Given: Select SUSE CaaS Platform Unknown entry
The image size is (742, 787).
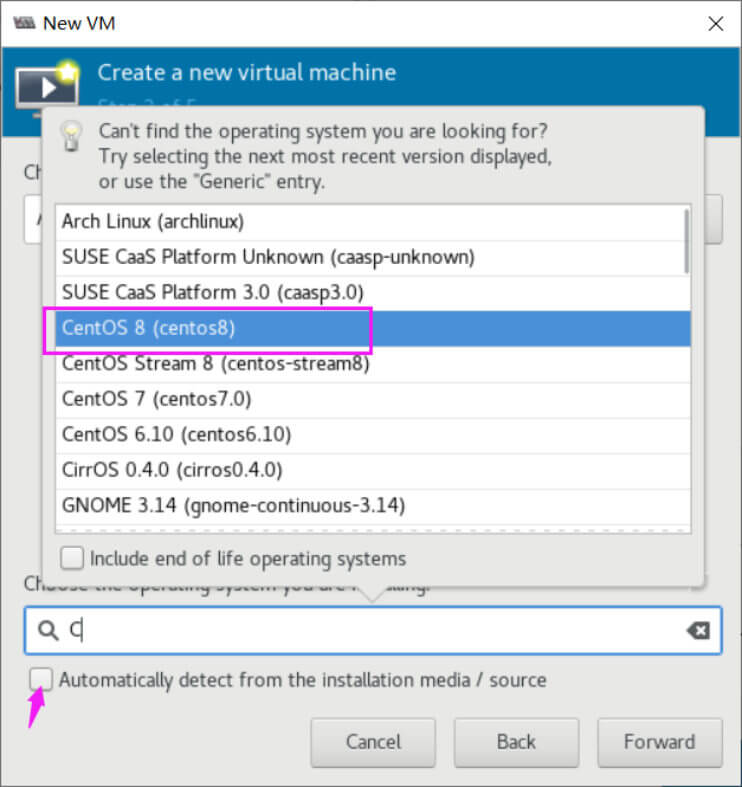Looking at the screenshot, I should coord(373,258).
